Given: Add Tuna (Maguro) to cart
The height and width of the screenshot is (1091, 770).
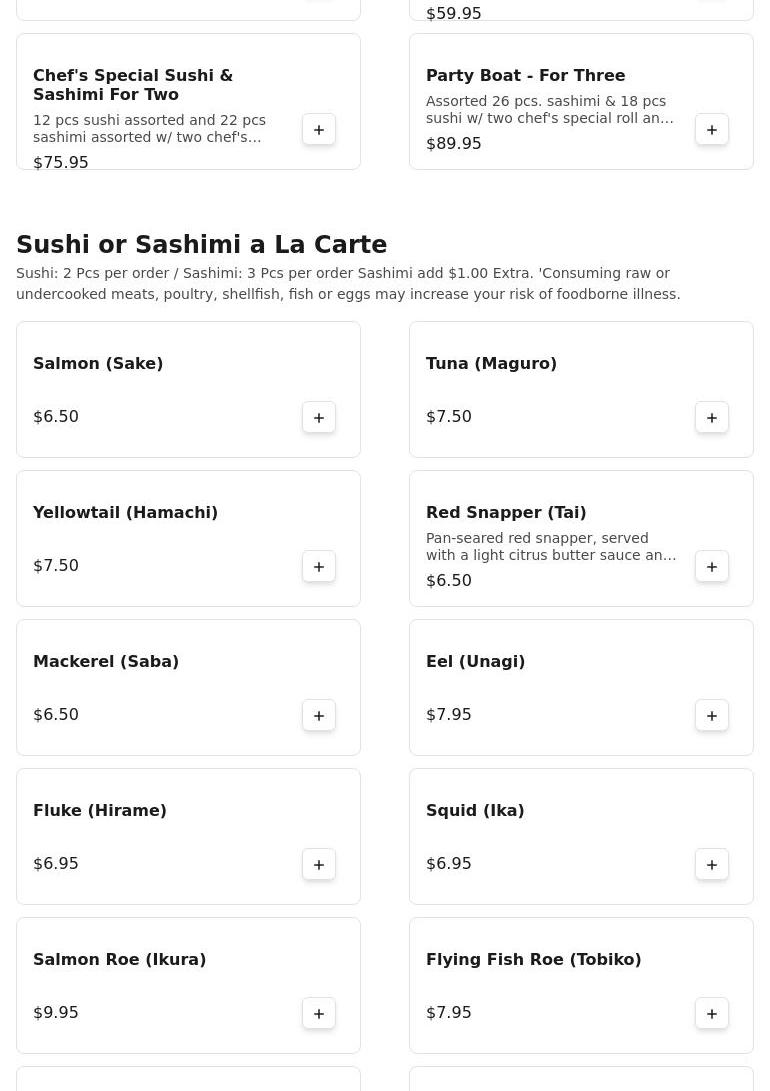Looking at the screenshot, I should tap(712, 418).
